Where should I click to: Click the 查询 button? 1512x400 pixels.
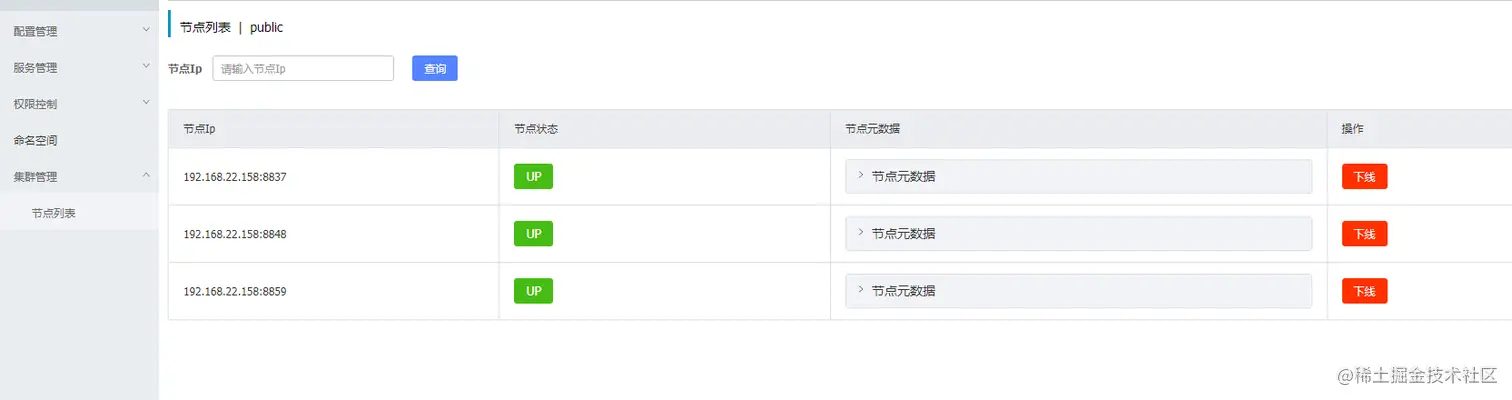coord(435,69)
